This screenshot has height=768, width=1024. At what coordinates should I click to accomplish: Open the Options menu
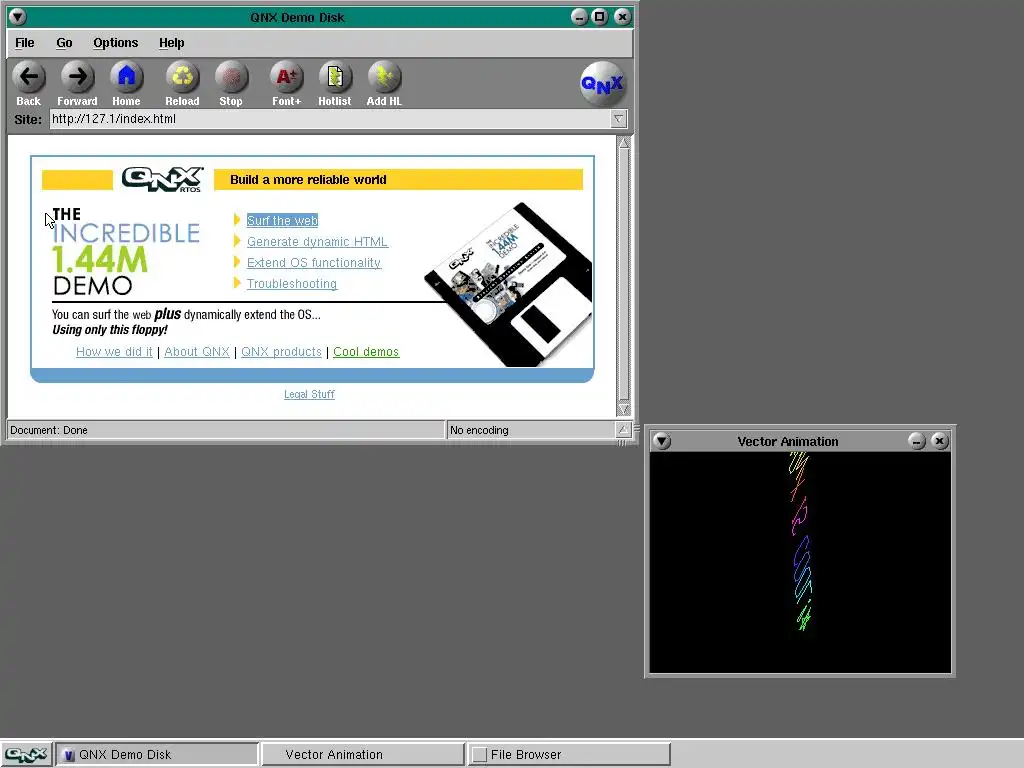(116, 42)
